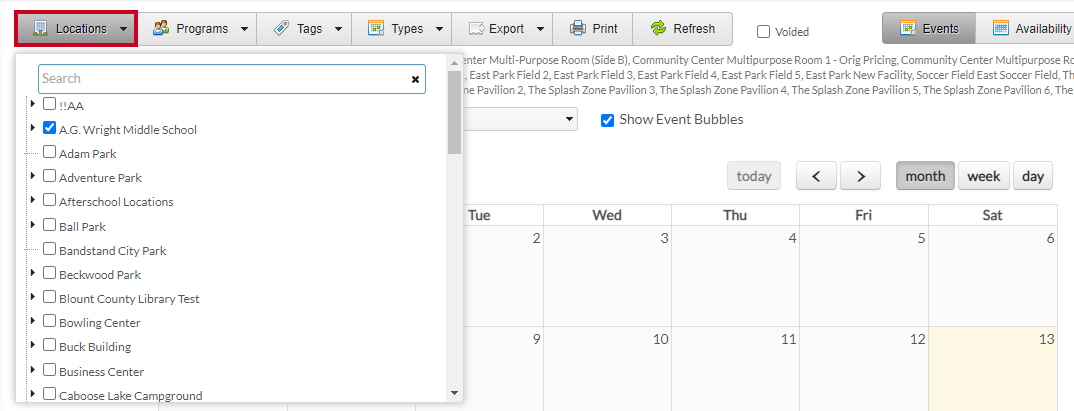The width and height of the screenshot is (1074, 411).
Task: Click the Tags price-tag icon
Action: click(281, 29)
